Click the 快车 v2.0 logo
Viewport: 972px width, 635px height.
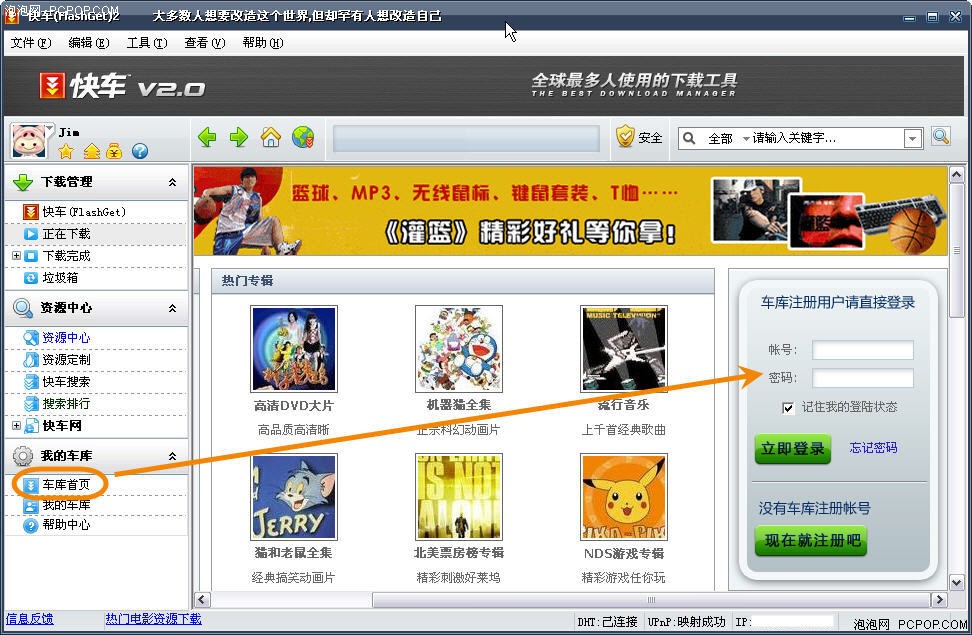click(x=122, y=86)
